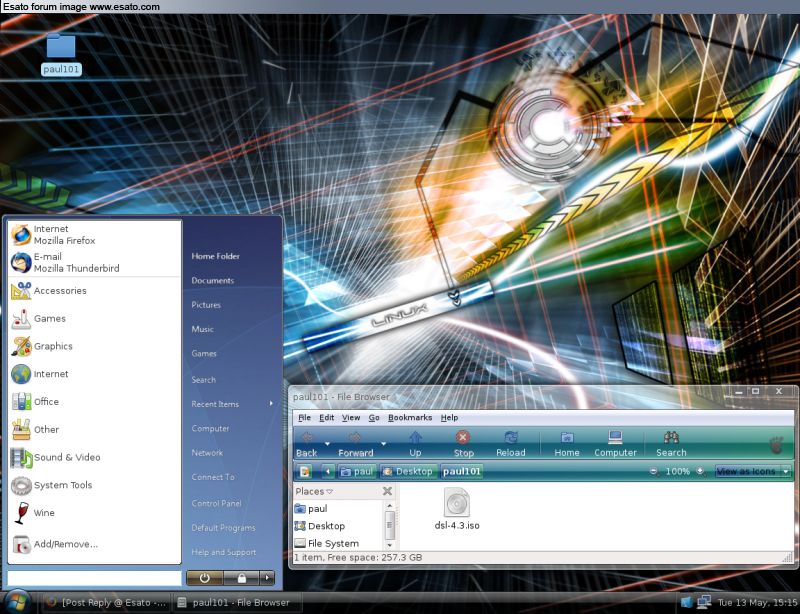The width and height of the screenshot is (800, 614).
Task: Click the paul path bar button
Action: pyautogui.click(x=357, y=471)
